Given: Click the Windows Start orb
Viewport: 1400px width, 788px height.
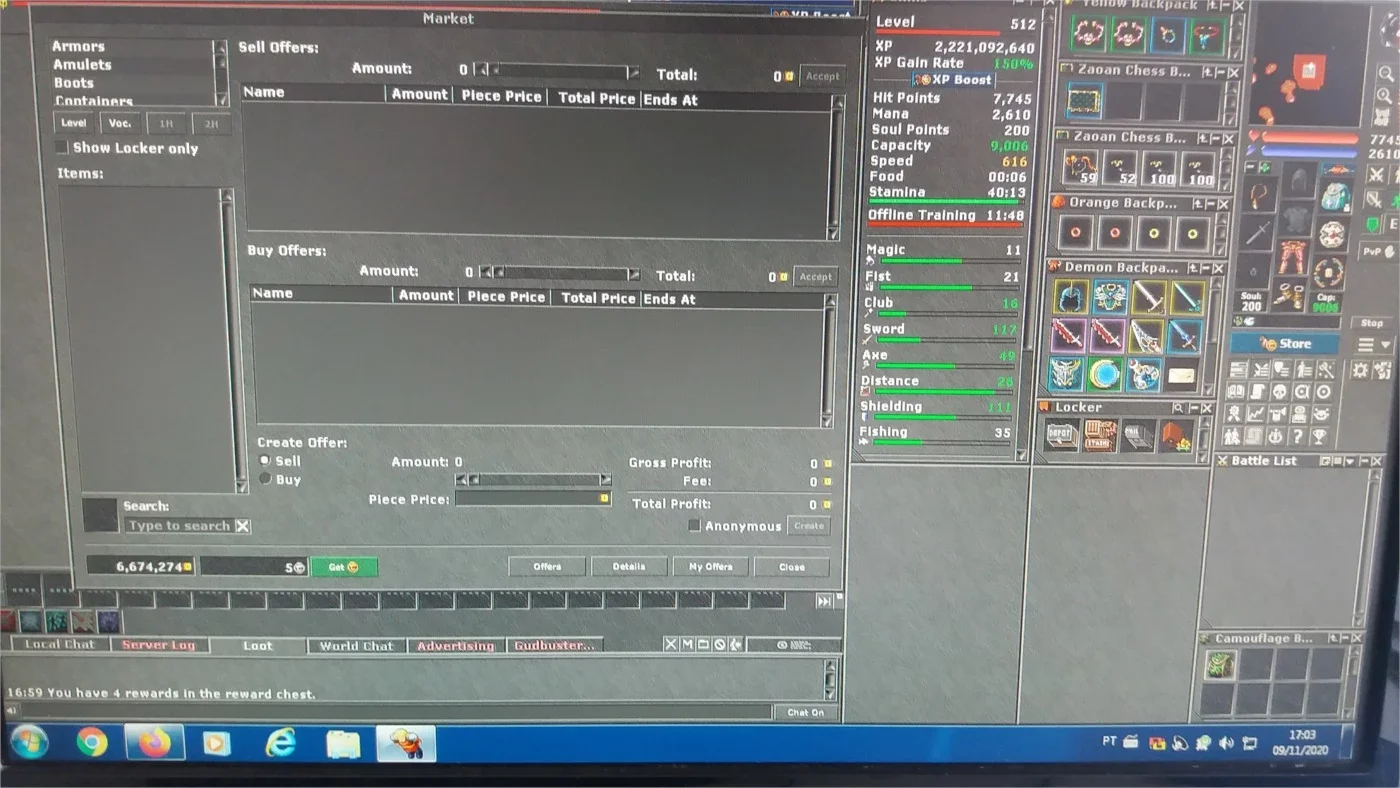Looking at the screenshot, I should point(29,742).
